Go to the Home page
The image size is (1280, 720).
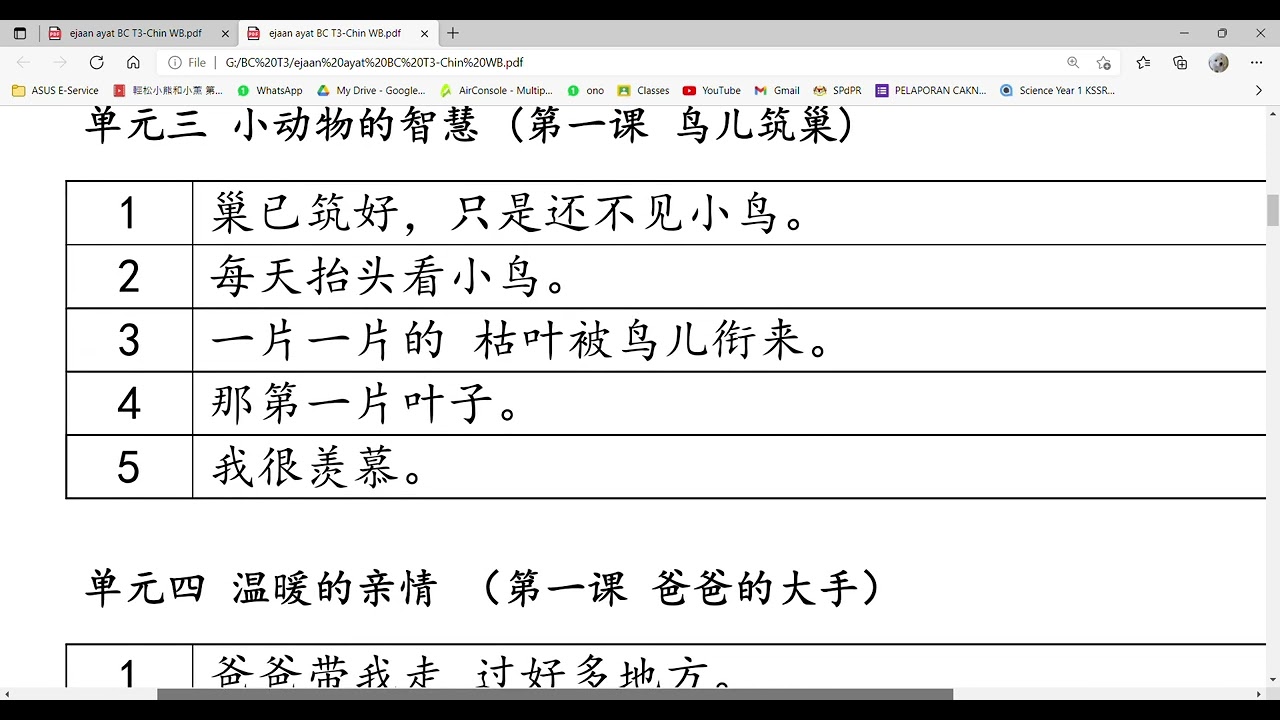(133, 62)
